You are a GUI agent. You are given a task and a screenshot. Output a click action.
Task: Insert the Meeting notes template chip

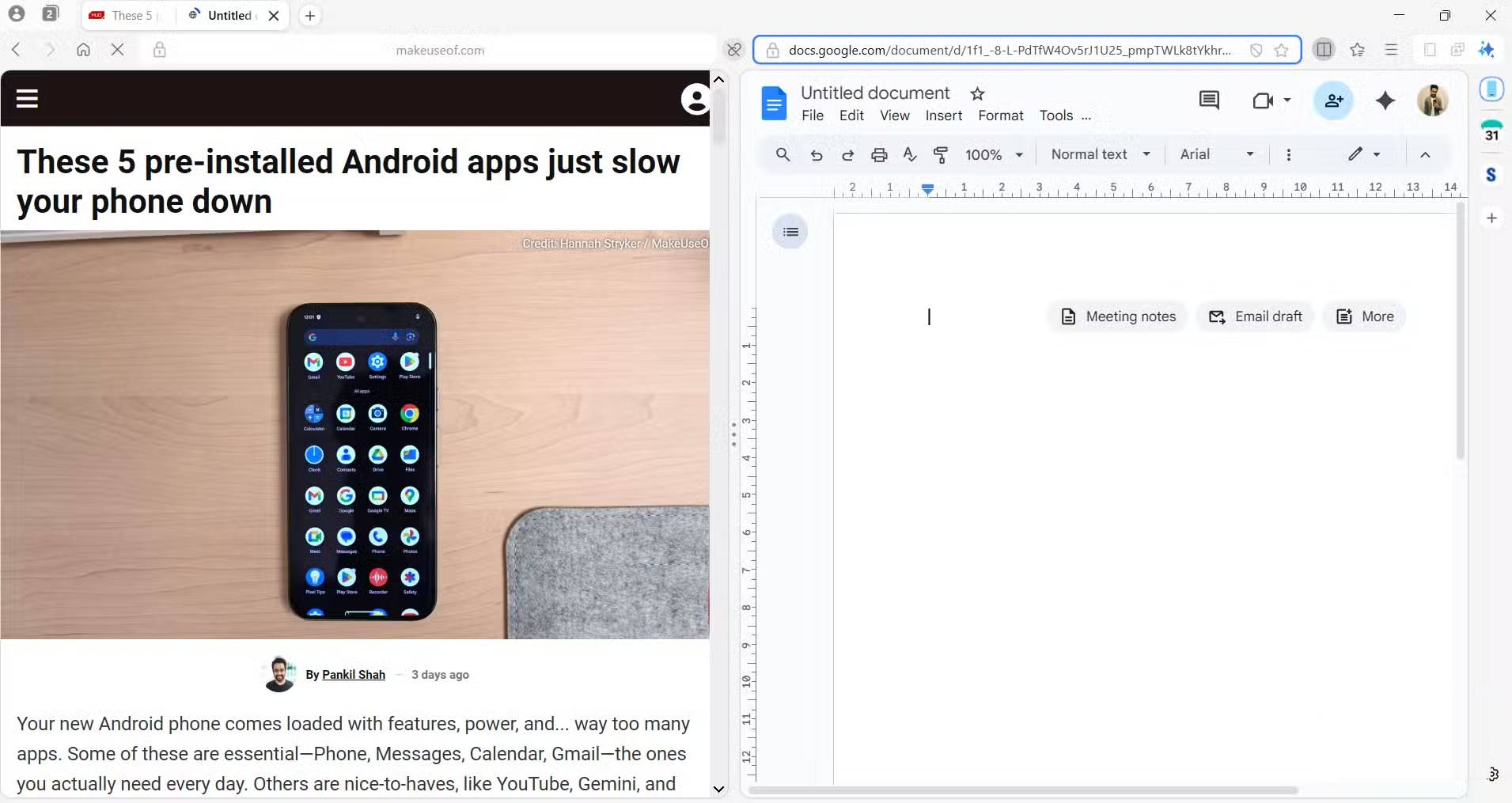[x=1118, y=316]
